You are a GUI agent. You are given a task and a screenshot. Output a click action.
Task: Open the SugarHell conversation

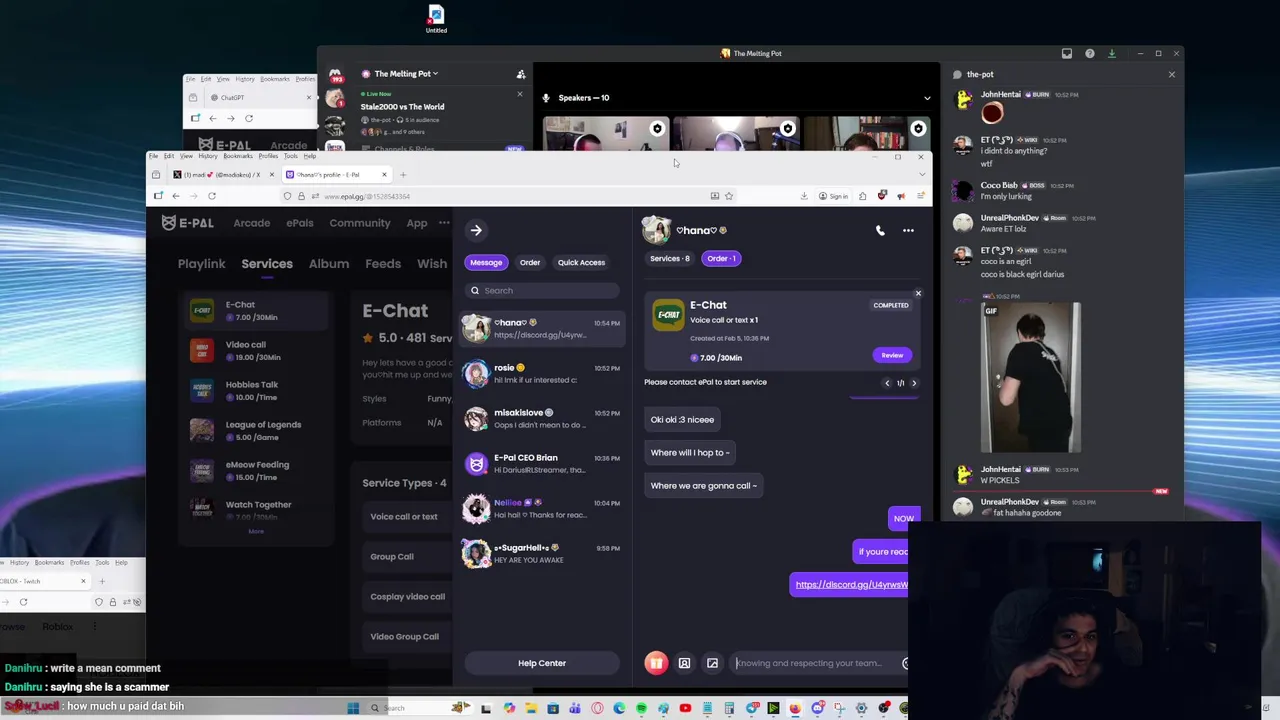click(x=542, y=553)
